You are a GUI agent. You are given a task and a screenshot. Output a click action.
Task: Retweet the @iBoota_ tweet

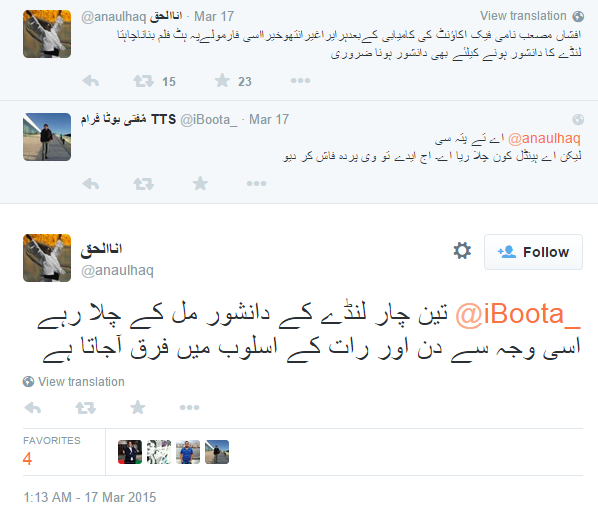pyautogui.click(x=143, y=184)
